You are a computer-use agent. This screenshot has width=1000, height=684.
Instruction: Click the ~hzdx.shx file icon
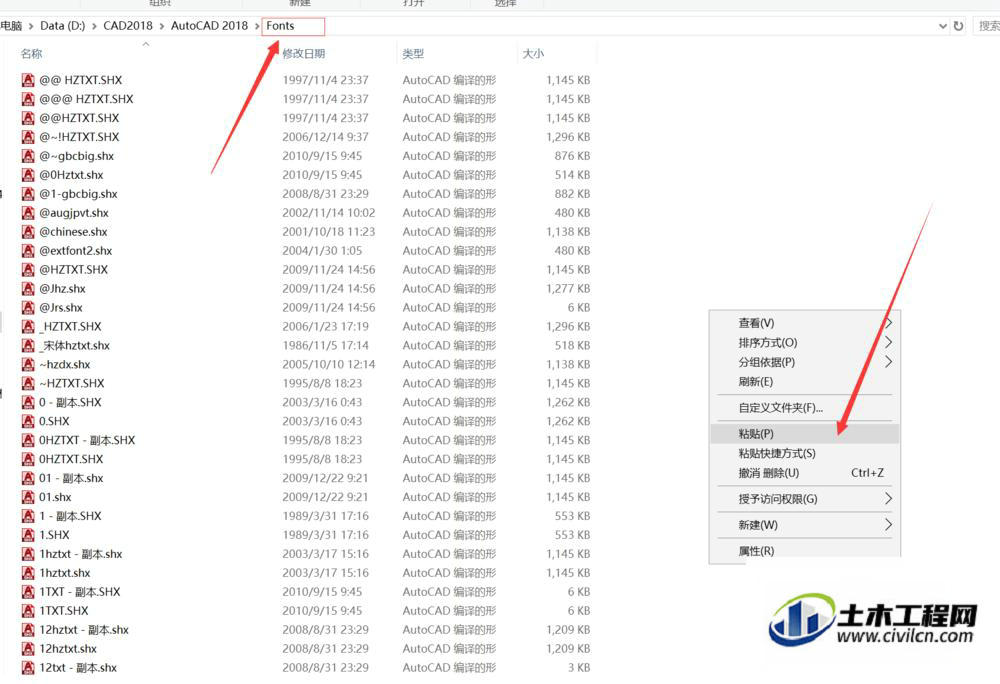tap(28, 365)
